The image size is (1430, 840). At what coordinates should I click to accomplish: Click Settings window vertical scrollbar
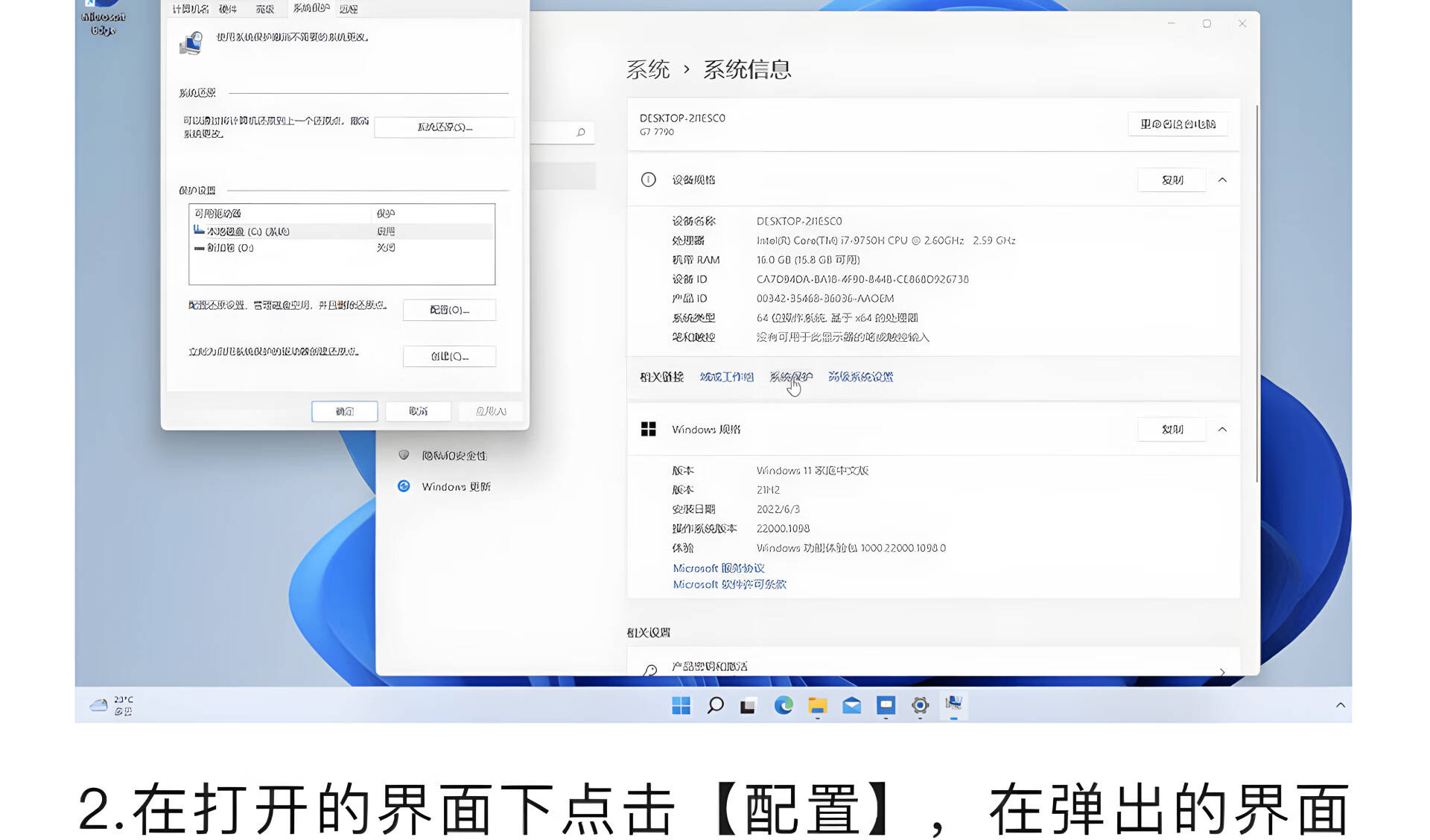1257,294
